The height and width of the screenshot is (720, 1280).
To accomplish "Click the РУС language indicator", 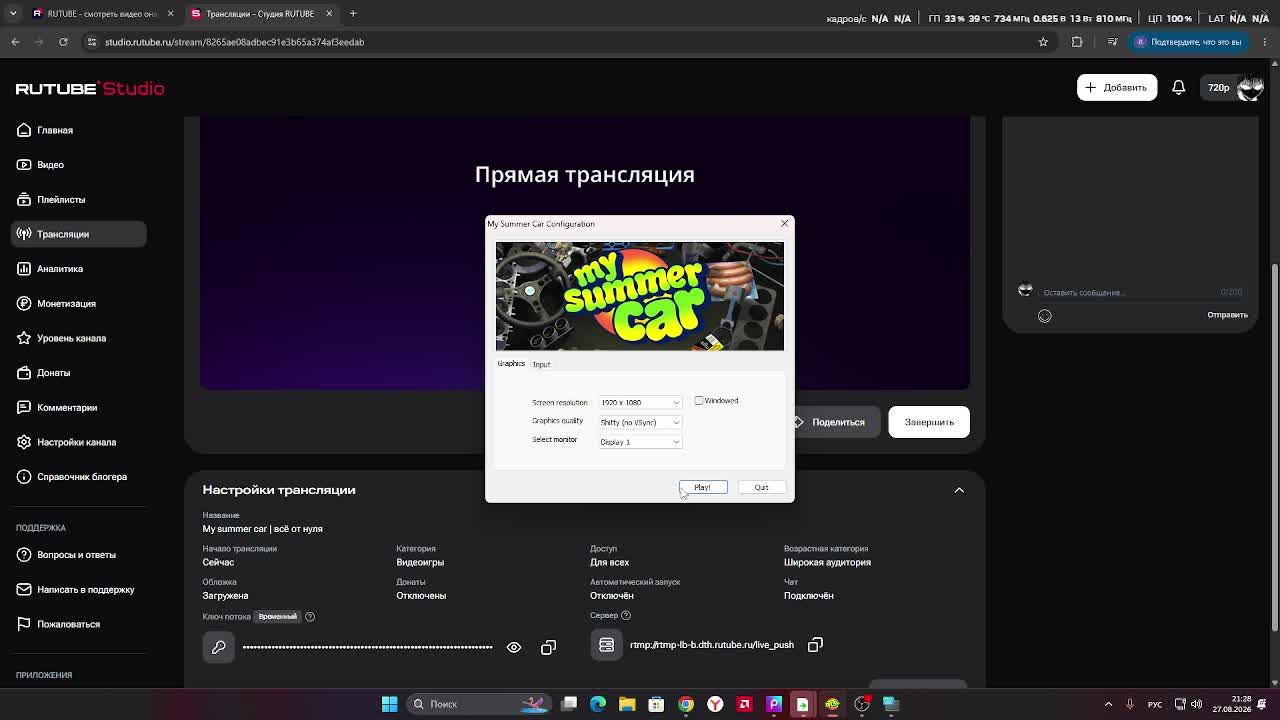I will pyautogui.click(x=1155, y=704).
